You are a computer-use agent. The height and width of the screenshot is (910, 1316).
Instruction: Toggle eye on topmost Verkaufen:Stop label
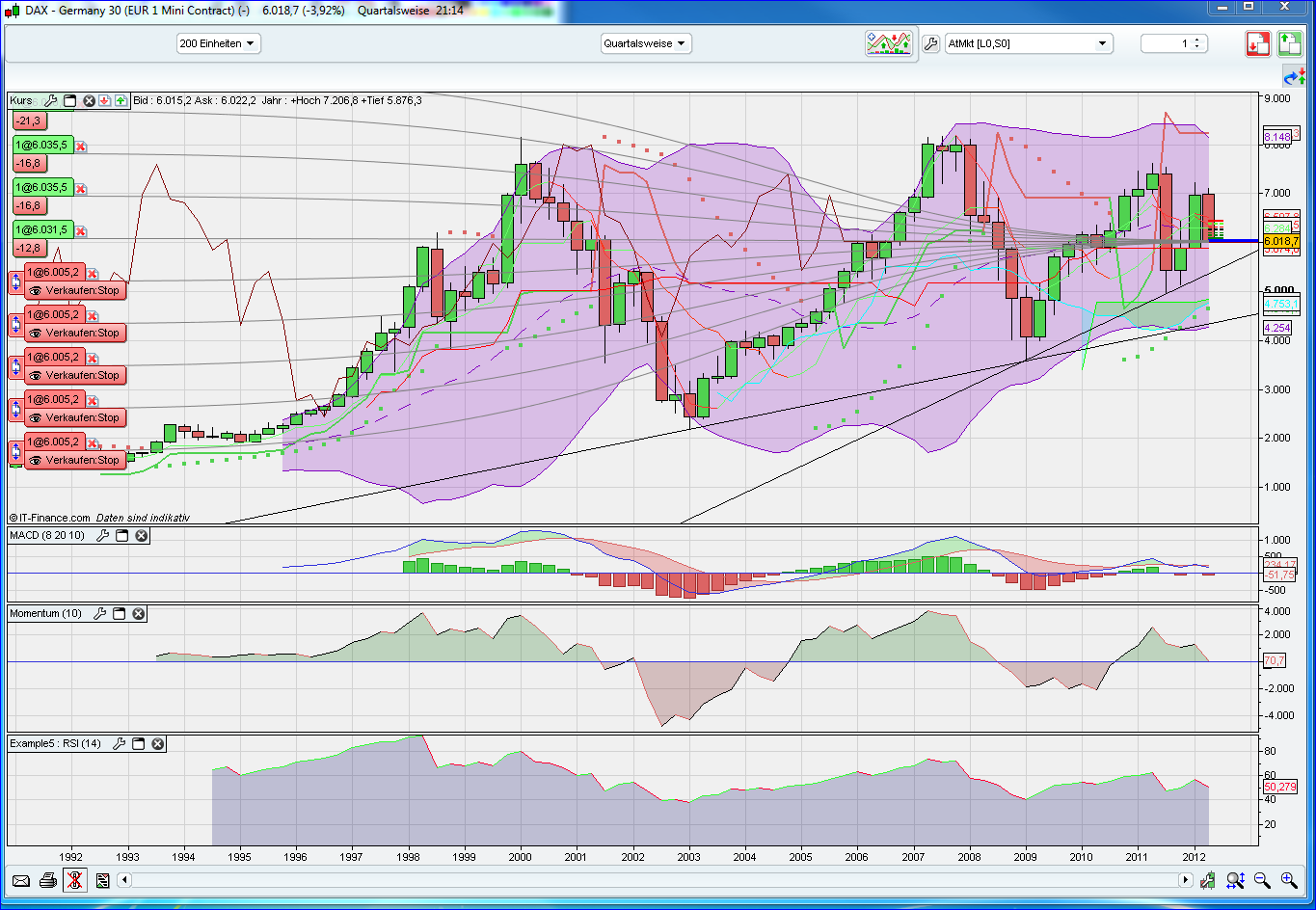35,290
